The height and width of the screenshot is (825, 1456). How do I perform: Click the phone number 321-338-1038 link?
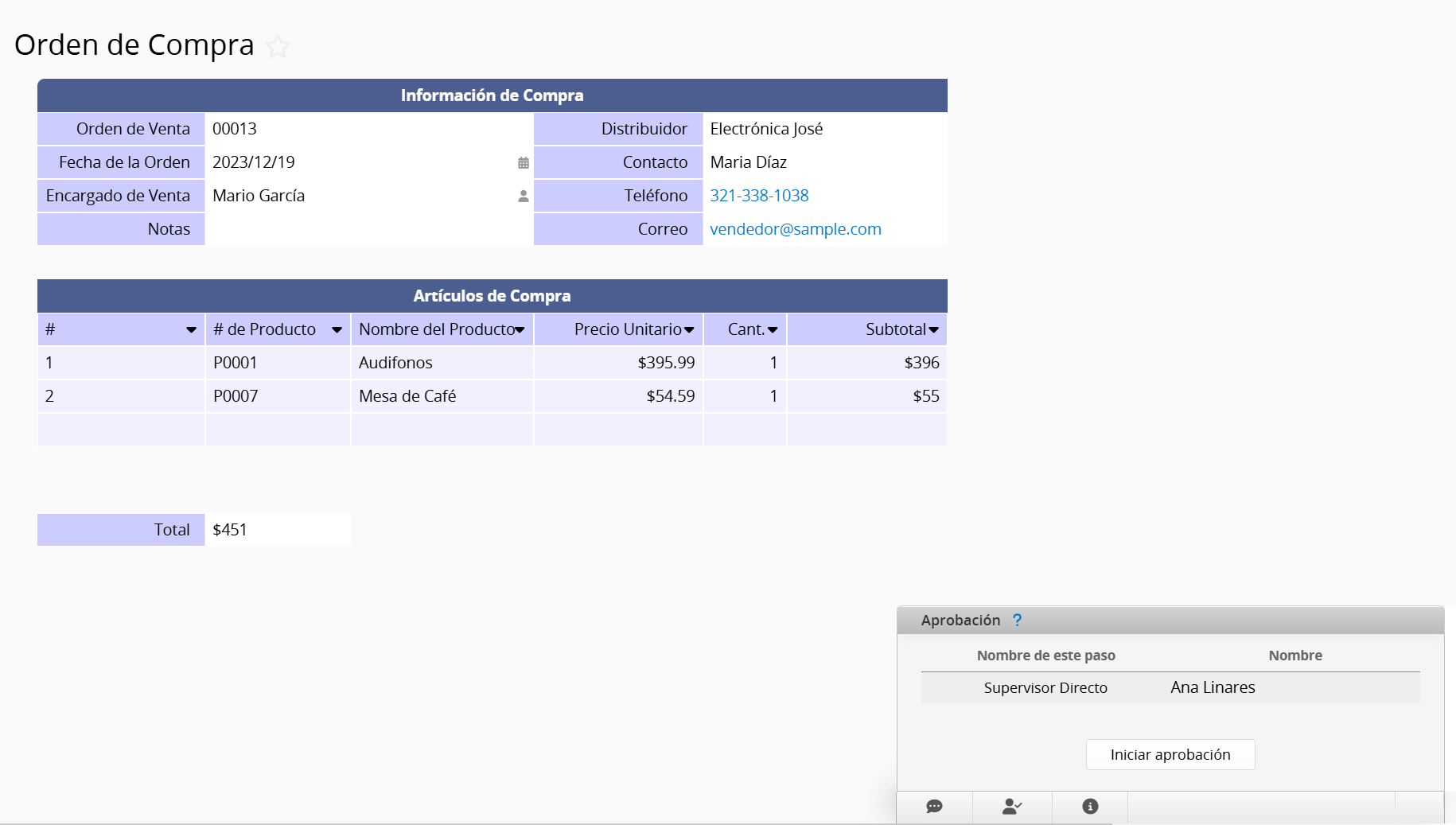coord(759,196)
